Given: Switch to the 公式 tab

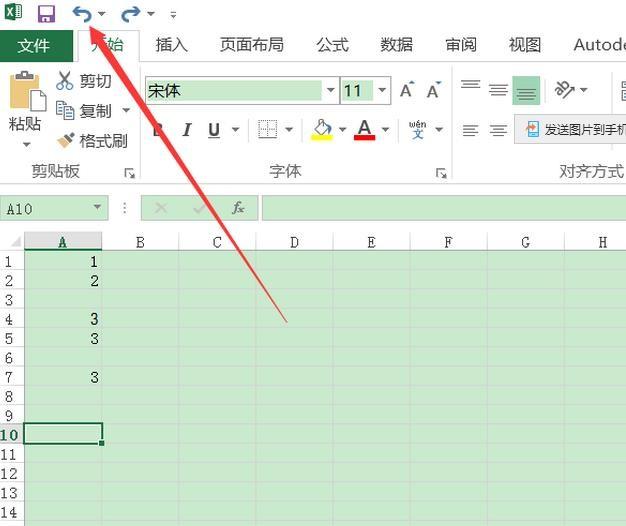Looking at the screenshot, I should (332, 45).
